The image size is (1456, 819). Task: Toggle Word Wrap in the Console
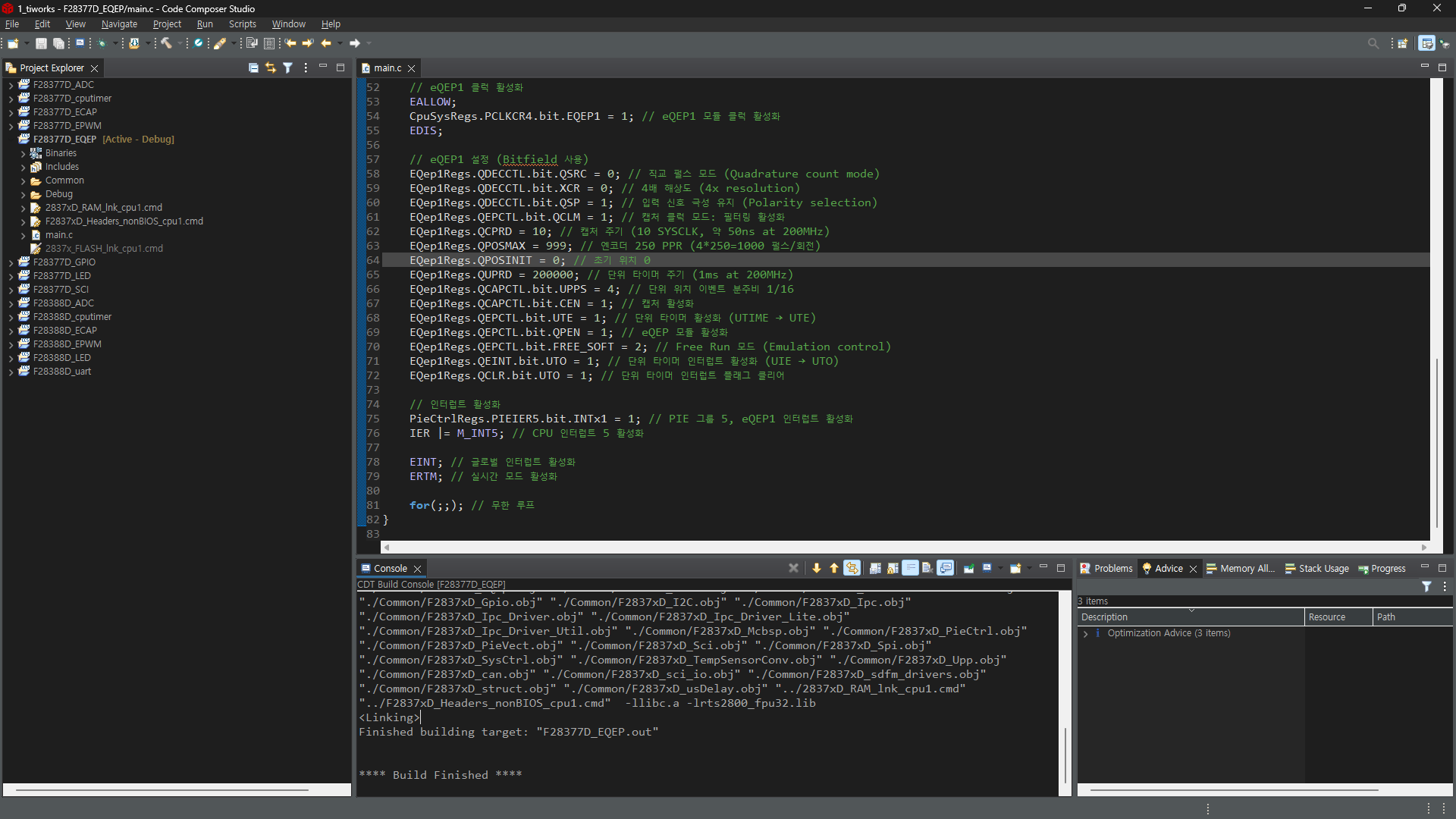pos(910,568)
